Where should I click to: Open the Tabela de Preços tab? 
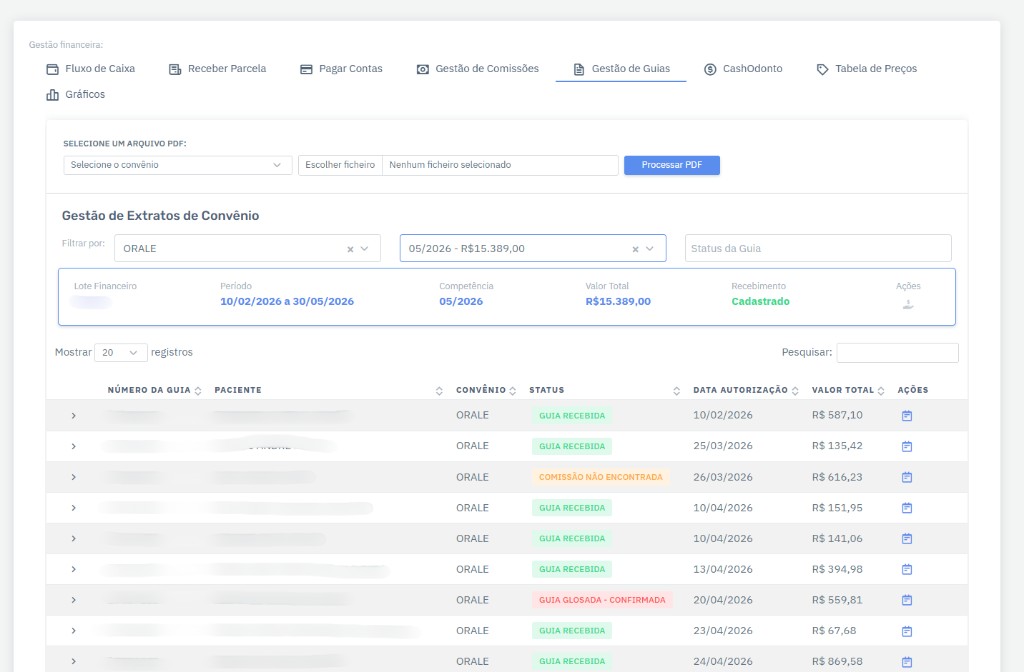[x=867, y=69]
